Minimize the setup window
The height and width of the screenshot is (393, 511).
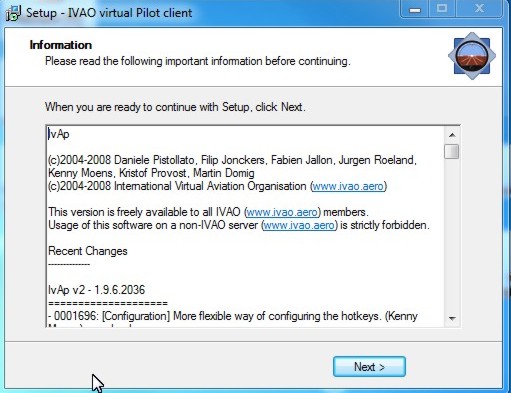point(415,9)
